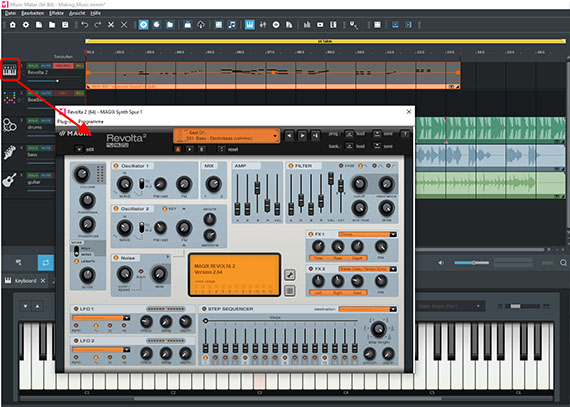Toggle Oscillator 2 KEY button
This screenshot has width=570, height=407.
pyautogui.click(x=165, y=209)
